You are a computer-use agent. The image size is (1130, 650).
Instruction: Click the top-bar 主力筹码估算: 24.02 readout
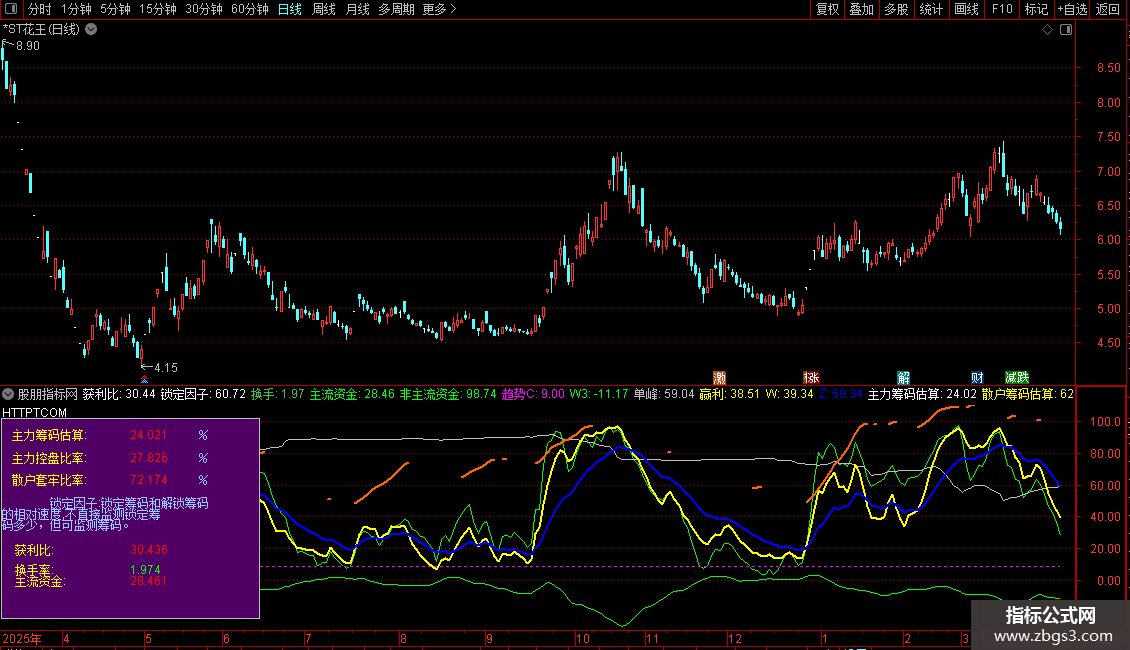pyautogui.click(x=922, y=394)
